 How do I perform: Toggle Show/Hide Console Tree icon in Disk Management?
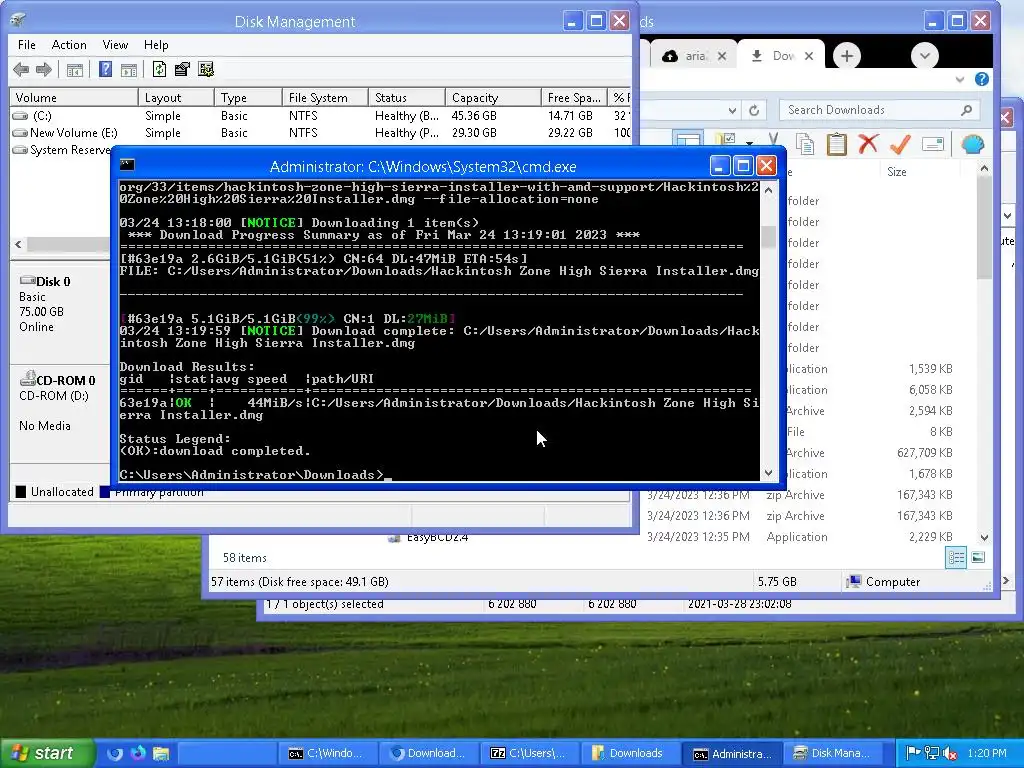[x=74, y=69]
